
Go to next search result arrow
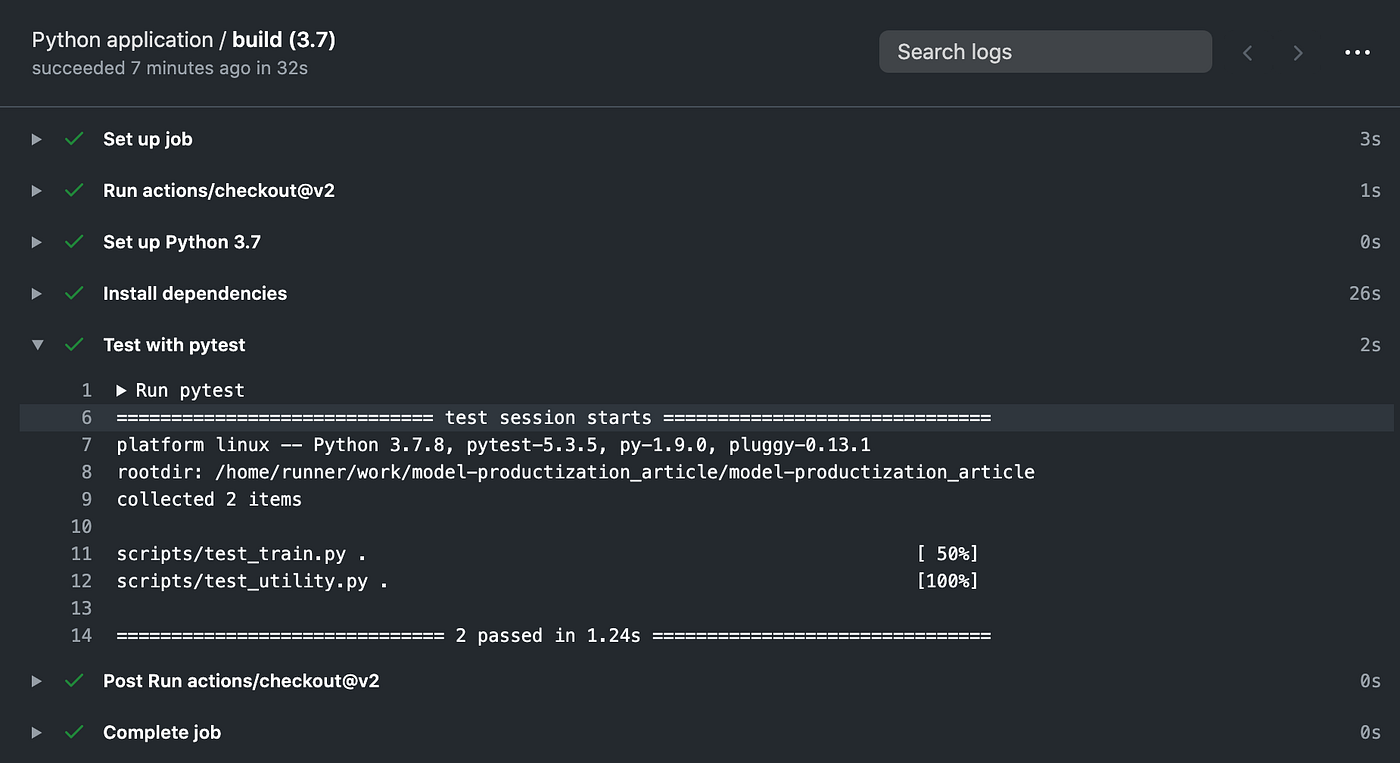1298,53
